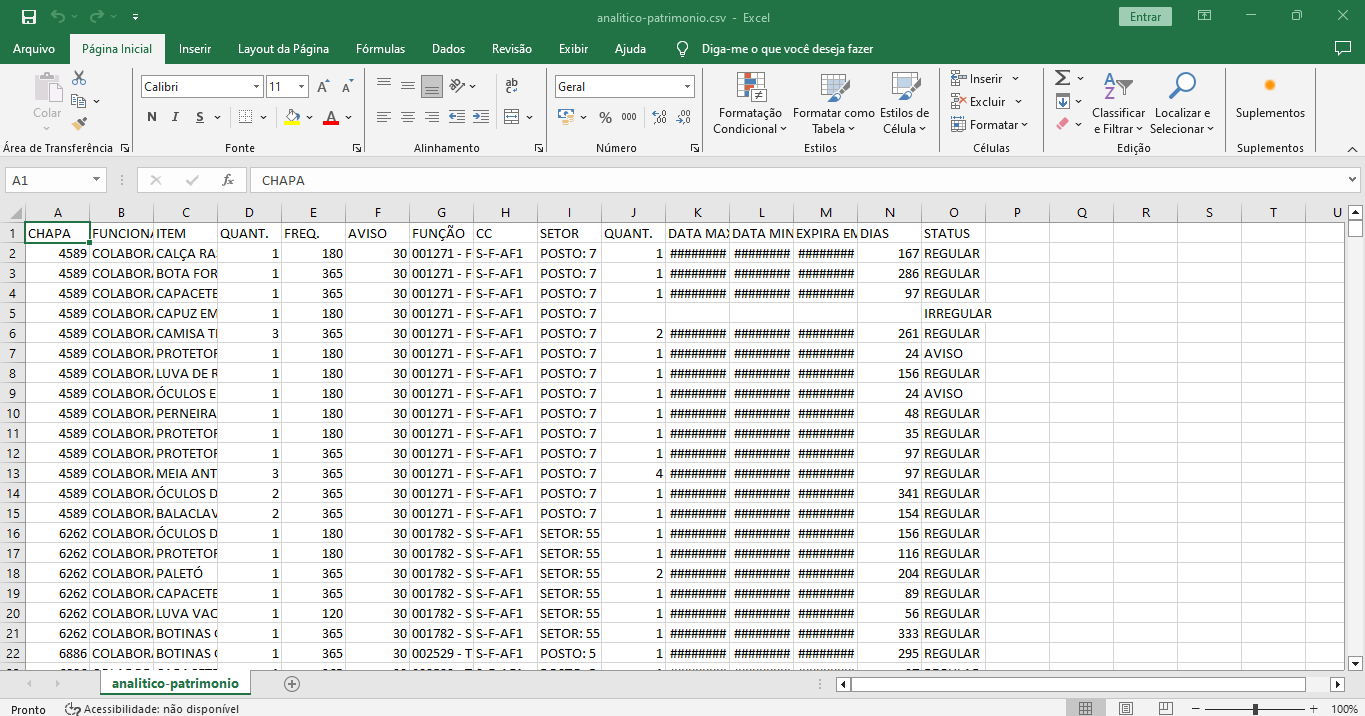
Task: Click the Cut scissors icon
Action: pyautogui.click(x=79, y=78)
